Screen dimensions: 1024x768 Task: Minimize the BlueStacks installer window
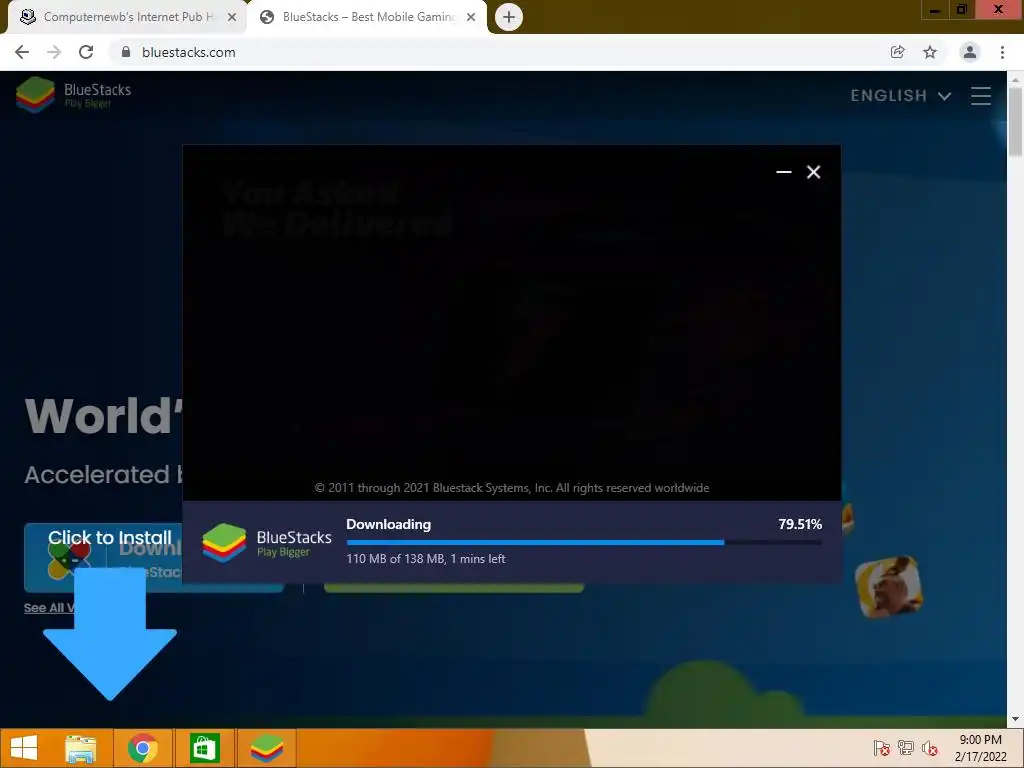pos(784,172)
